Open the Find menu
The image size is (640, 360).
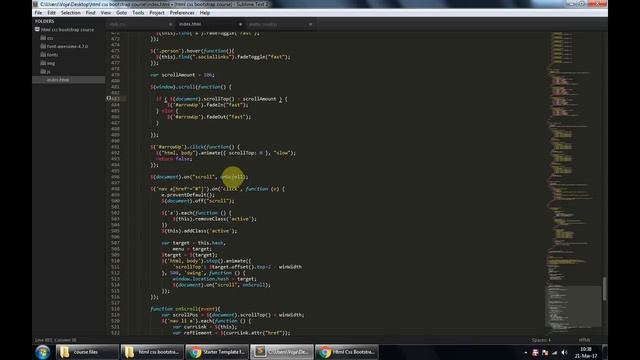pyautogui.click(x=90, y=13)
